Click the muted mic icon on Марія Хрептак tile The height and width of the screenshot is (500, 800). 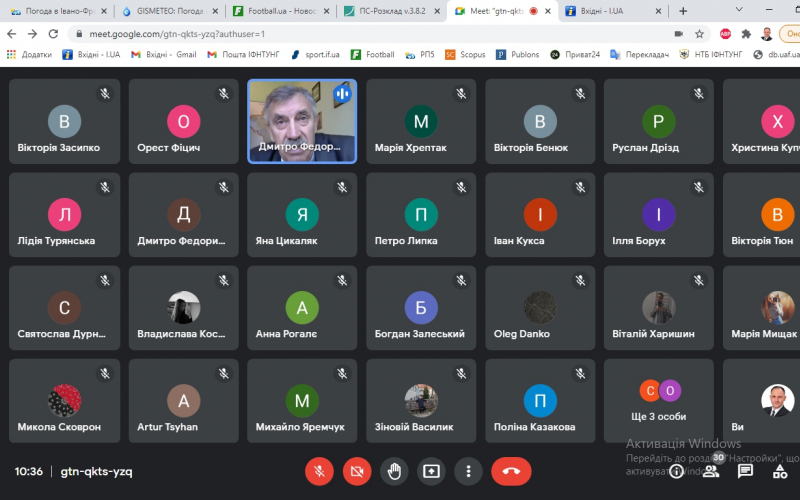pos(461,93)
